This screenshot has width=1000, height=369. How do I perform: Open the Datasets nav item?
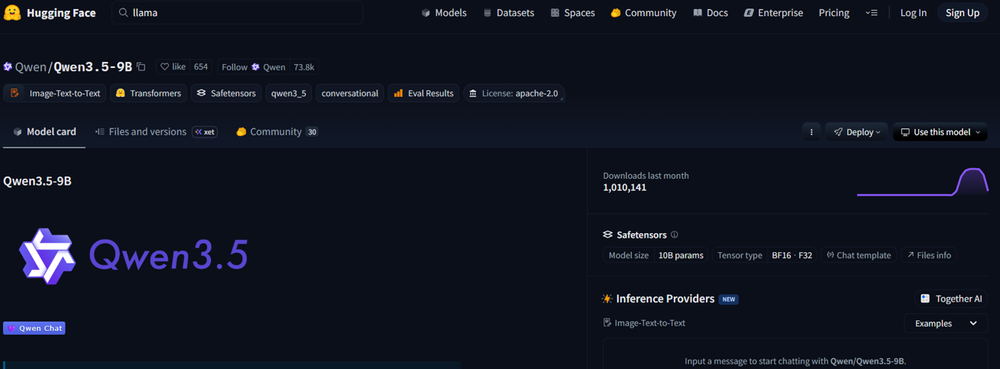pyautogui.click(x=508, y=13)
